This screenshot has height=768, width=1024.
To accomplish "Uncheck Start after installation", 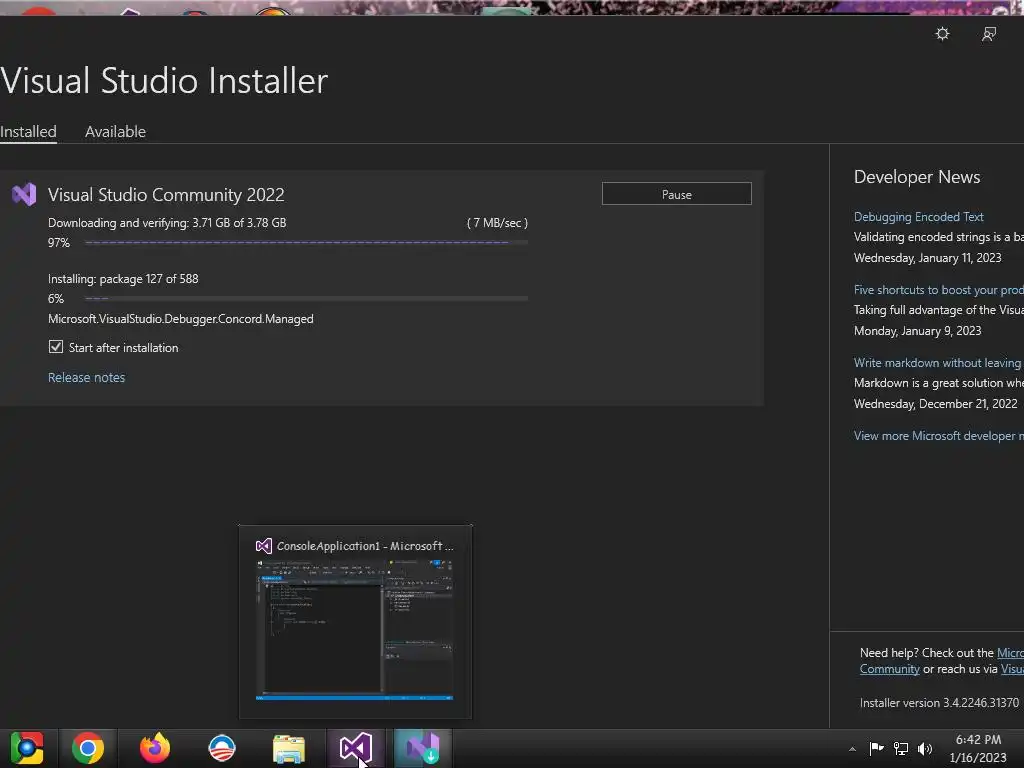I will (56, 347).
